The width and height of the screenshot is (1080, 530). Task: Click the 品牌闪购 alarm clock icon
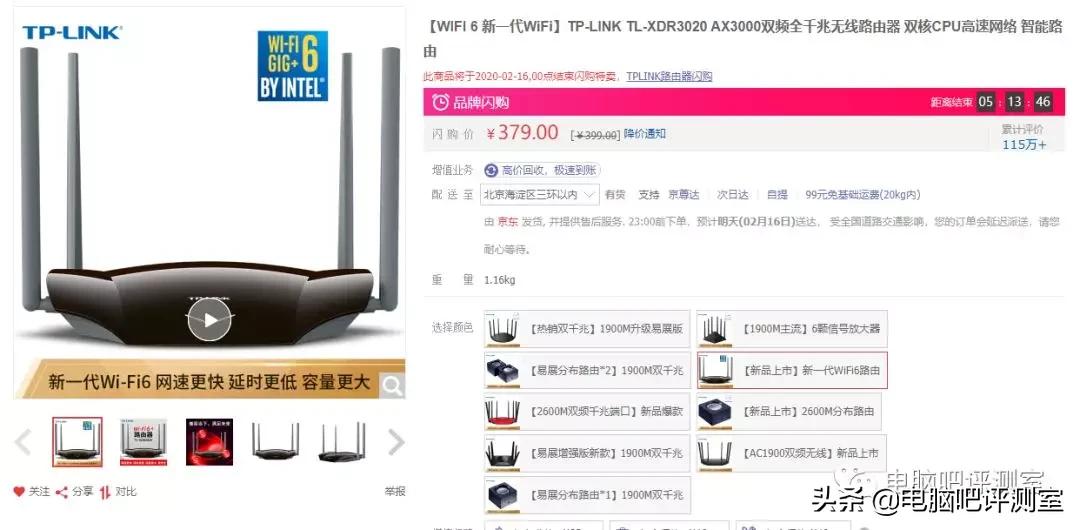pos(440,102)
